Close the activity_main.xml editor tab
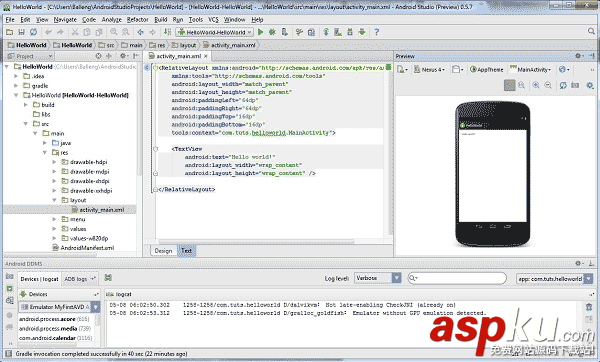 click(206, 56)
